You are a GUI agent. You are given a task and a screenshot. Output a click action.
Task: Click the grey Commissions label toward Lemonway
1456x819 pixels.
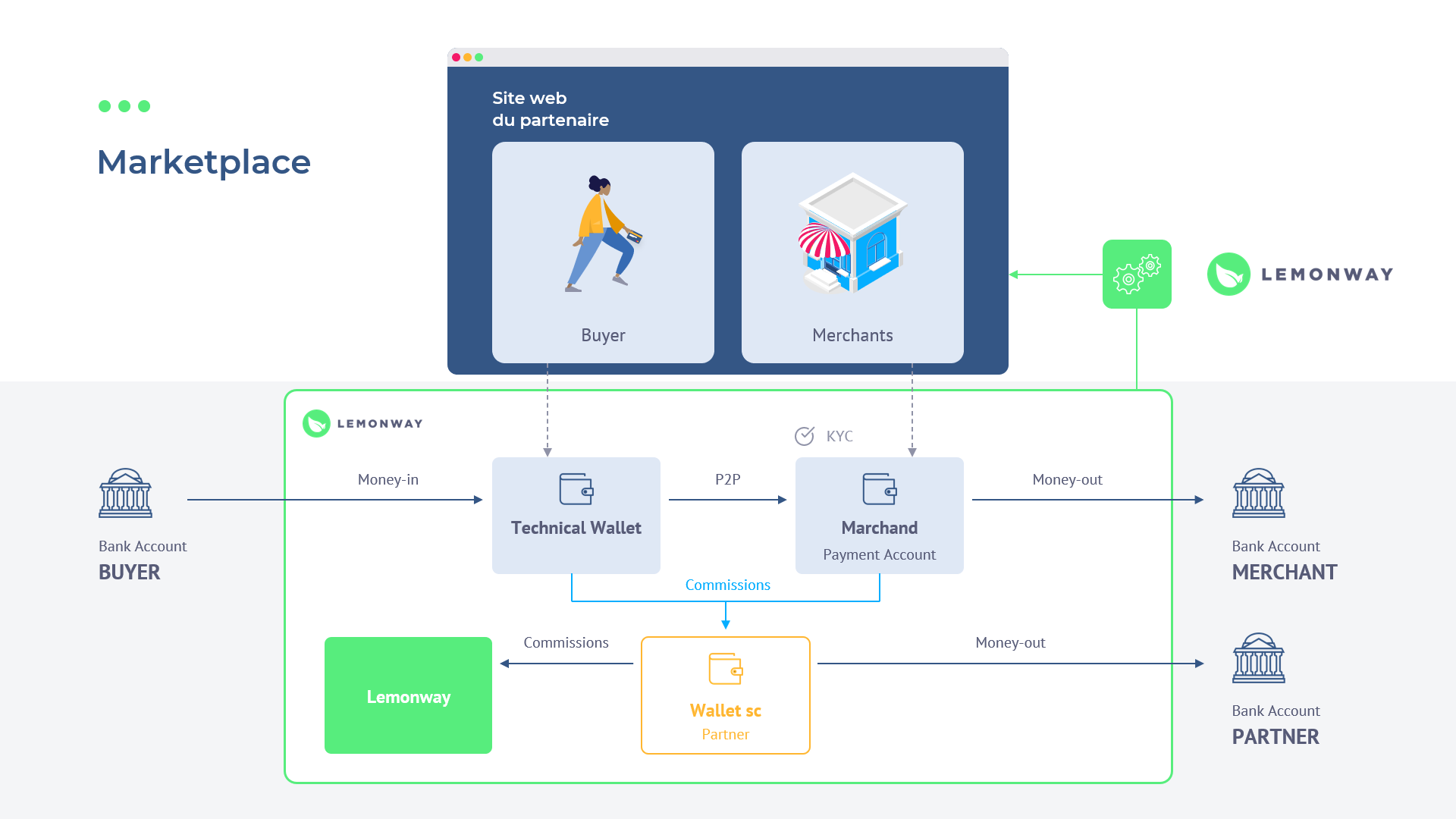[x=566, y=642]
